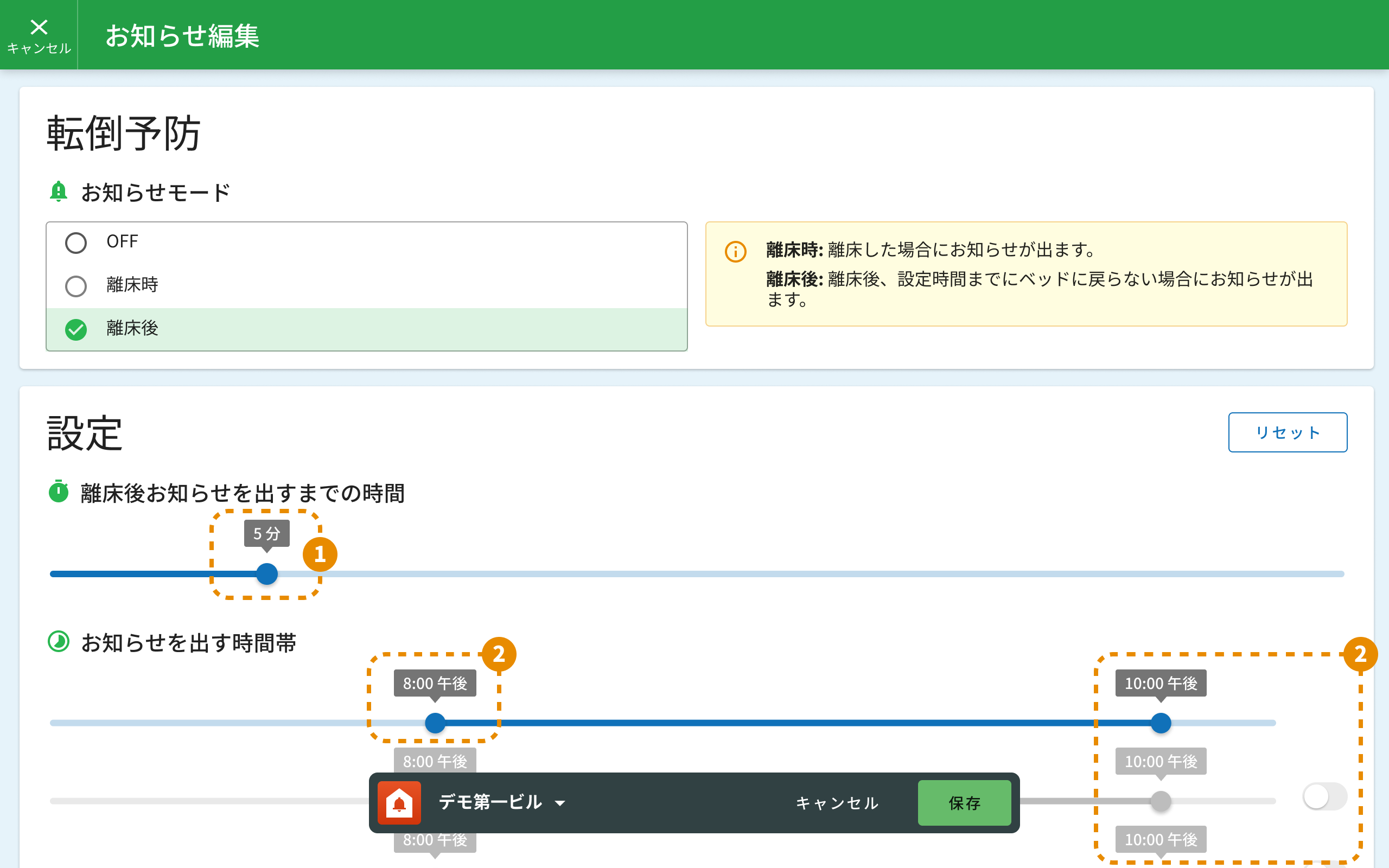This screenshot has height=868, width=1389.
Task: Click キャンセル in the bottom bar
Action: (837, 802)
